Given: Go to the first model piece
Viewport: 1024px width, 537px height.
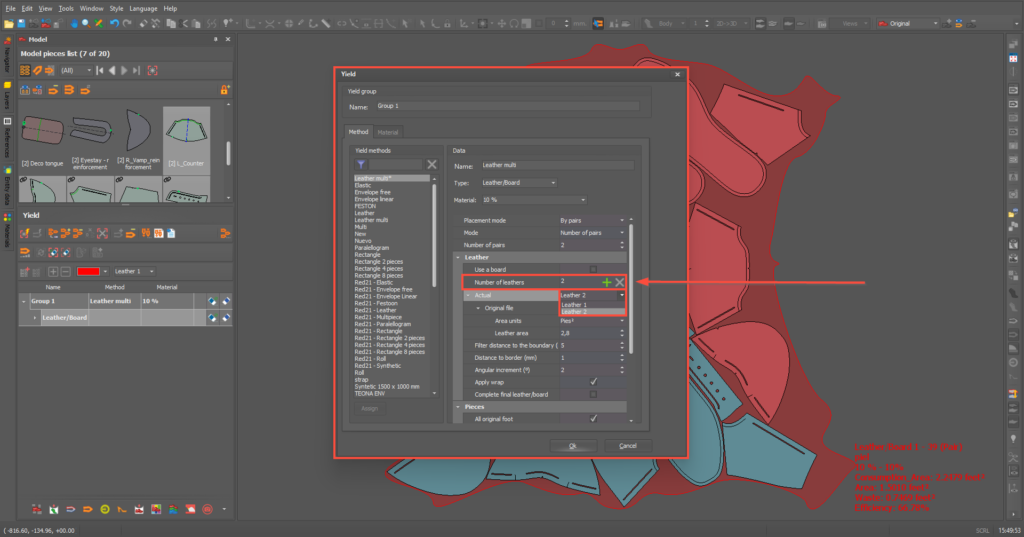Looking at the screenshot, I should 100,70.
